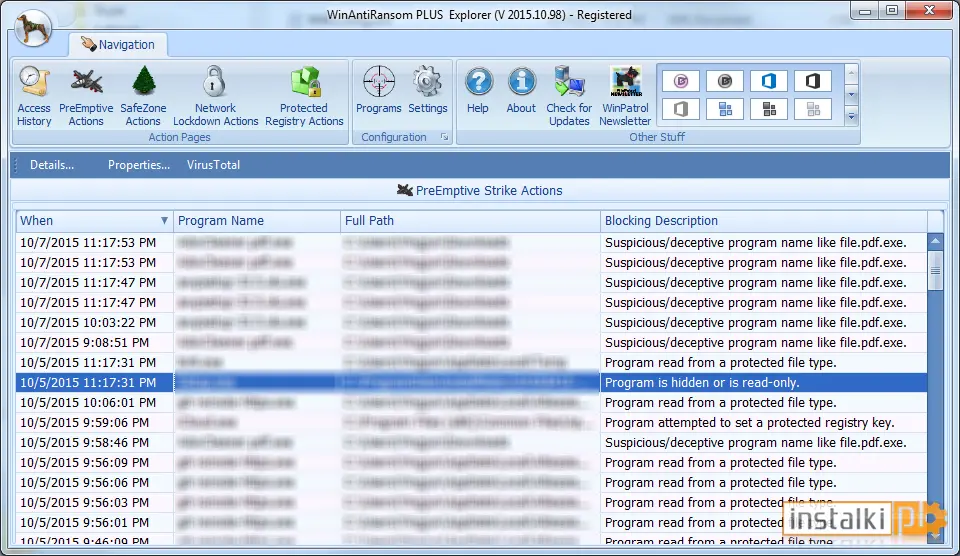Click the Properties... button

click(139, 165)
